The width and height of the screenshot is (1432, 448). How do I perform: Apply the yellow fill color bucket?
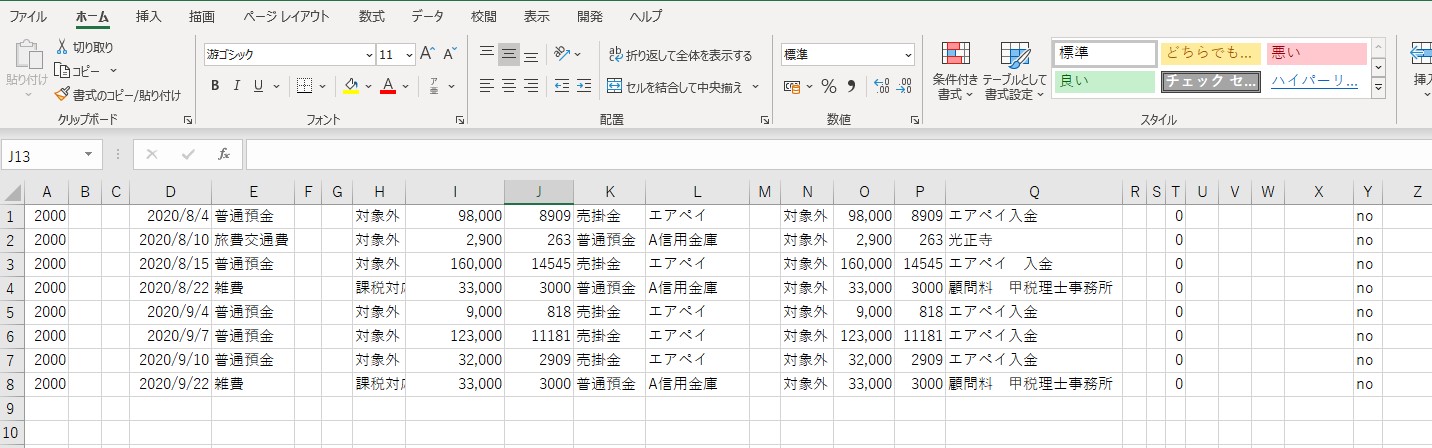click(x=351, y=86)
